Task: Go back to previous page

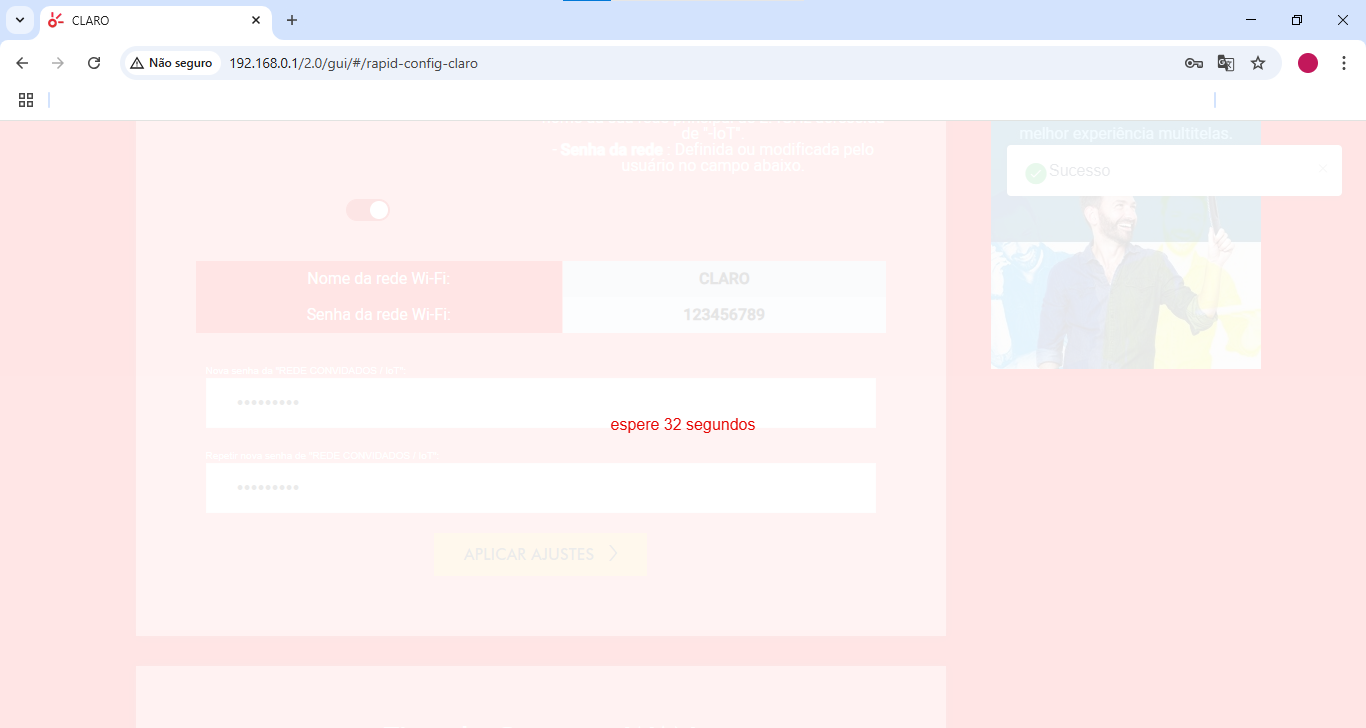Action: pos(22,63)
